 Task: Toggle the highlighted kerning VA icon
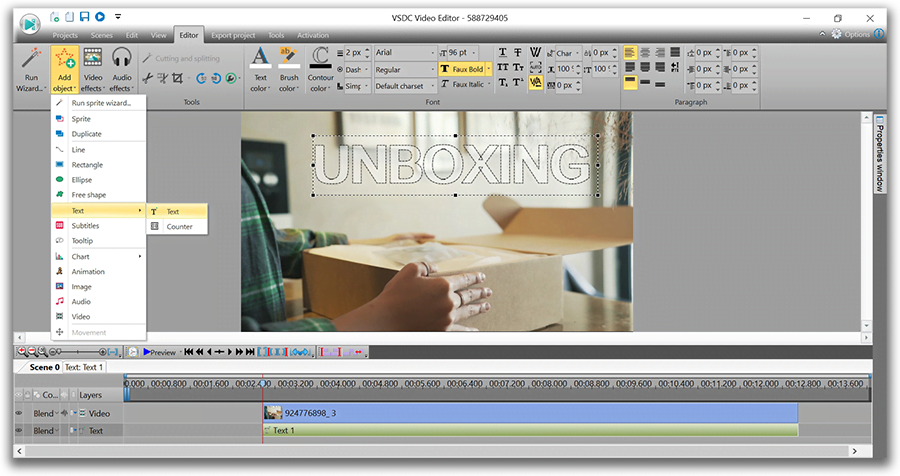coord(535,83)
